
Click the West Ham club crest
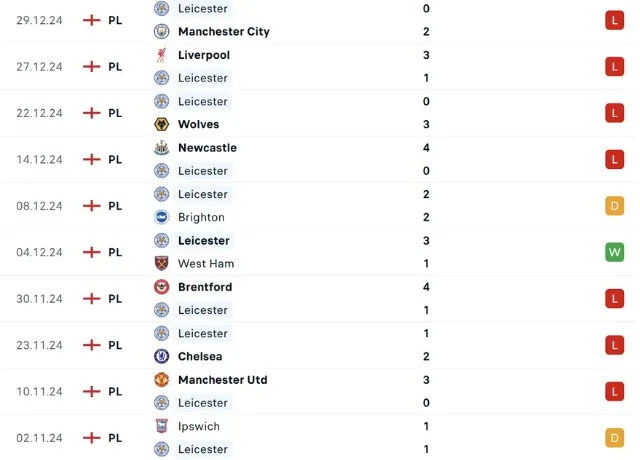pos(161,263)
